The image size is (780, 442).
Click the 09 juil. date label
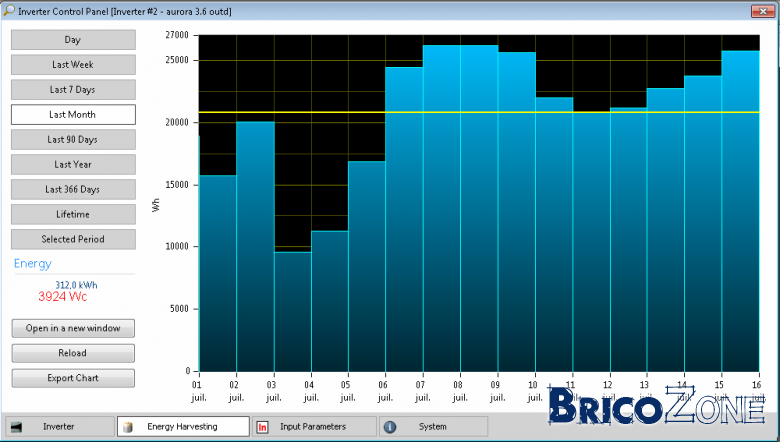(x=496, y=391)
